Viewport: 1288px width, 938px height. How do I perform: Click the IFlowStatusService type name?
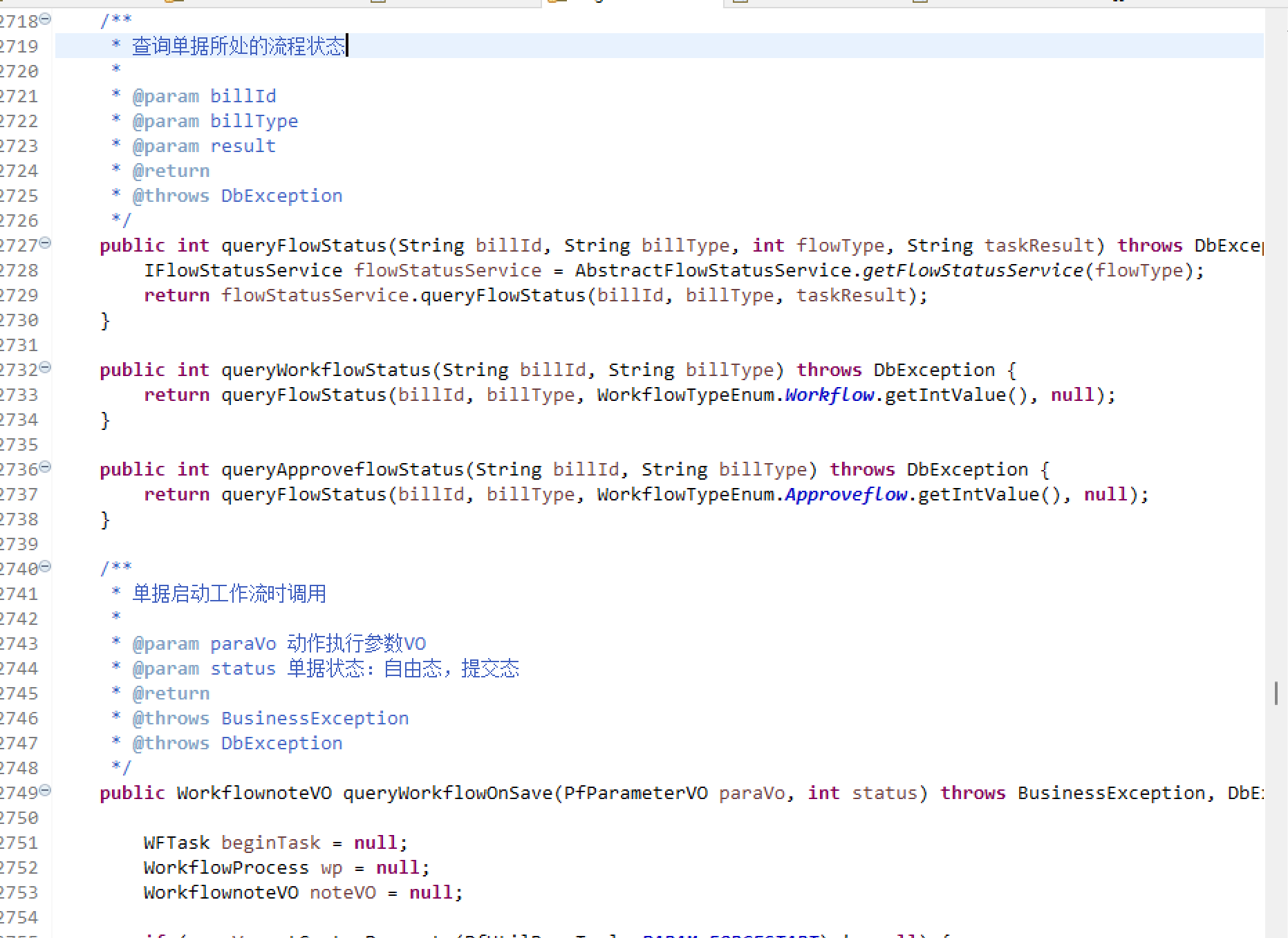coord(243,270)
